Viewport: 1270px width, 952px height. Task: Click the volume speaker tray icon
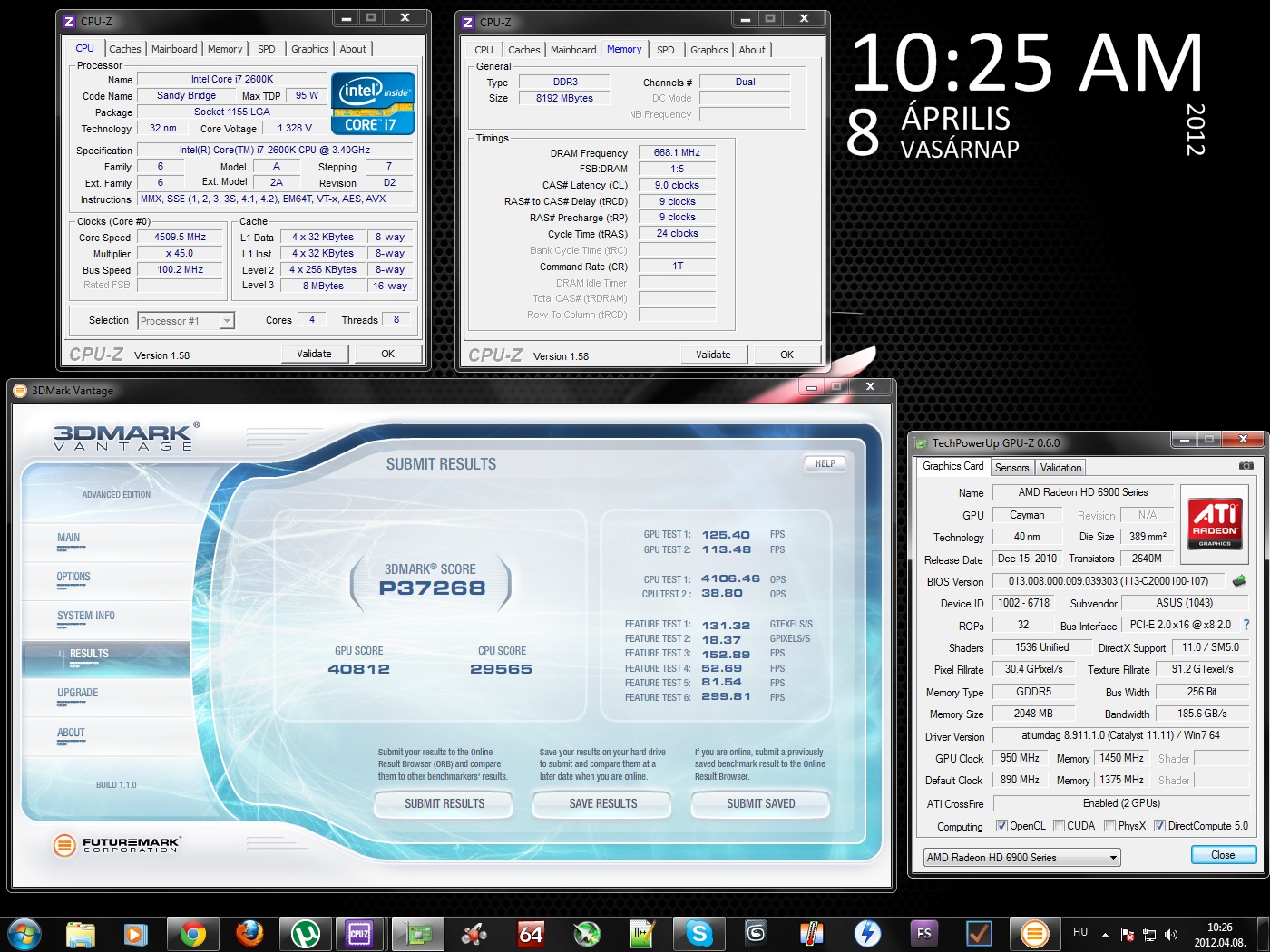(1171, 935)
